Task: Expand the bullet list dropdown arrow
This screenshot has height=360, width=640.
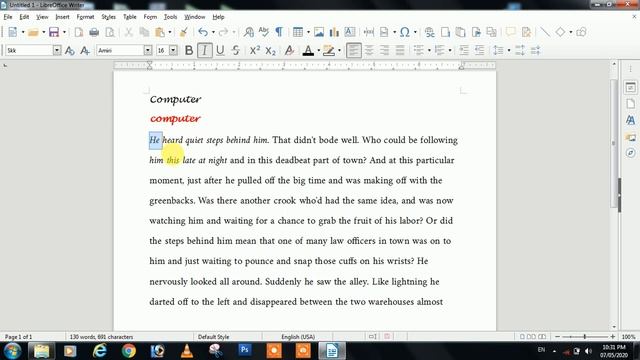Action: (429, 50)
